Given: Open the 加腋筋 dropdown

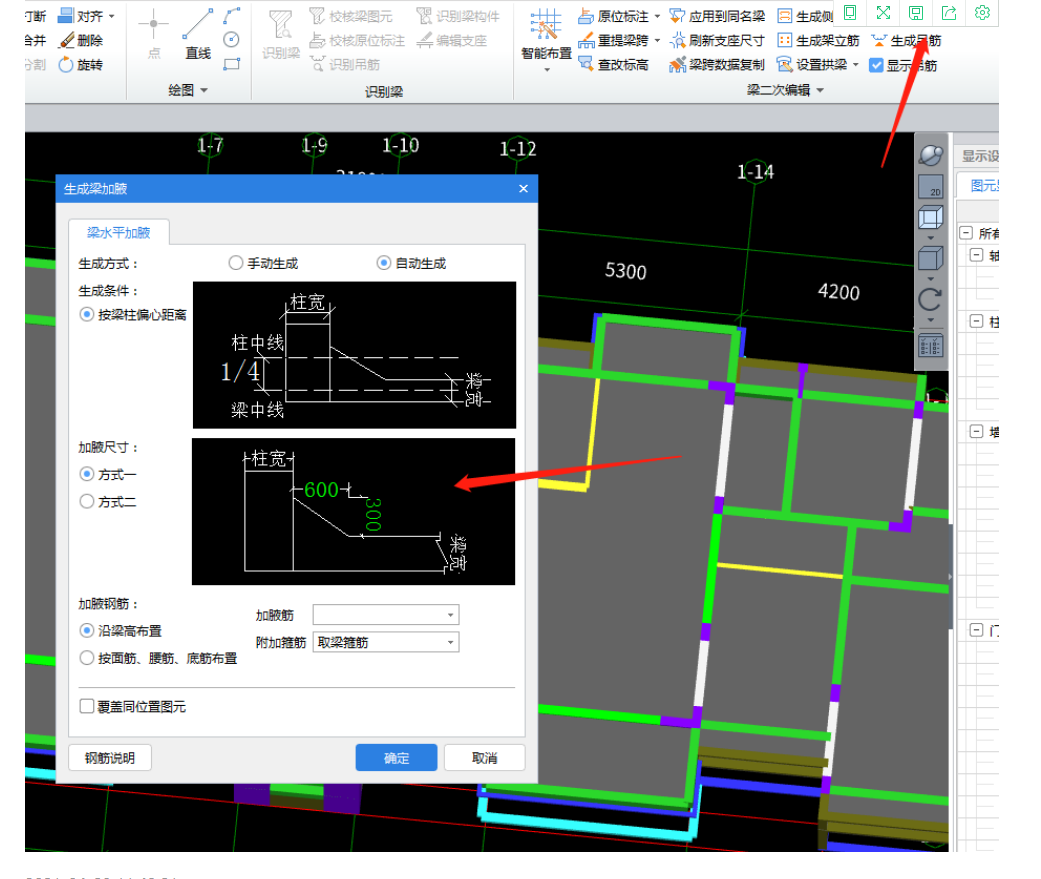Looking at the screenshot, I should pos(386,615).
